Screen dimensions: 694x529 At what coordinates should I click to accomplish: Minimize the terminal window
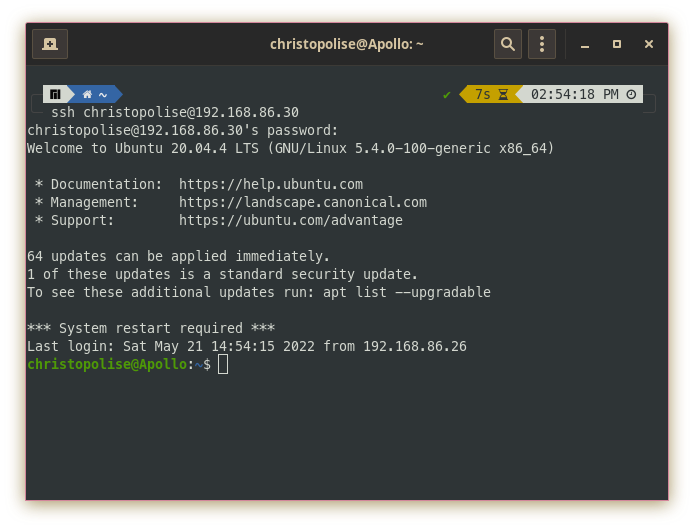coord(585,44)
